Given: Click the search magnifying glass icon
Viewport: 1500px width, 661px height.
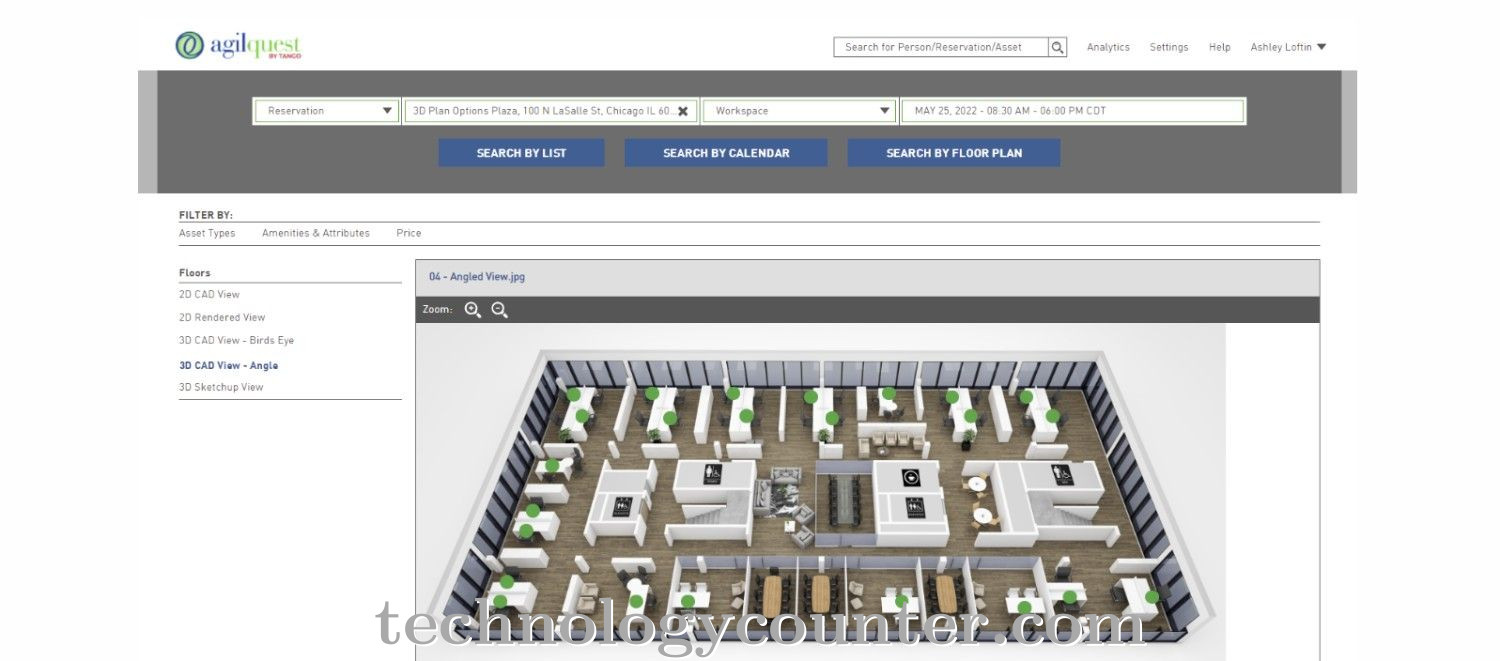Looking at the screenshot, I should [x=1057, y=47].
